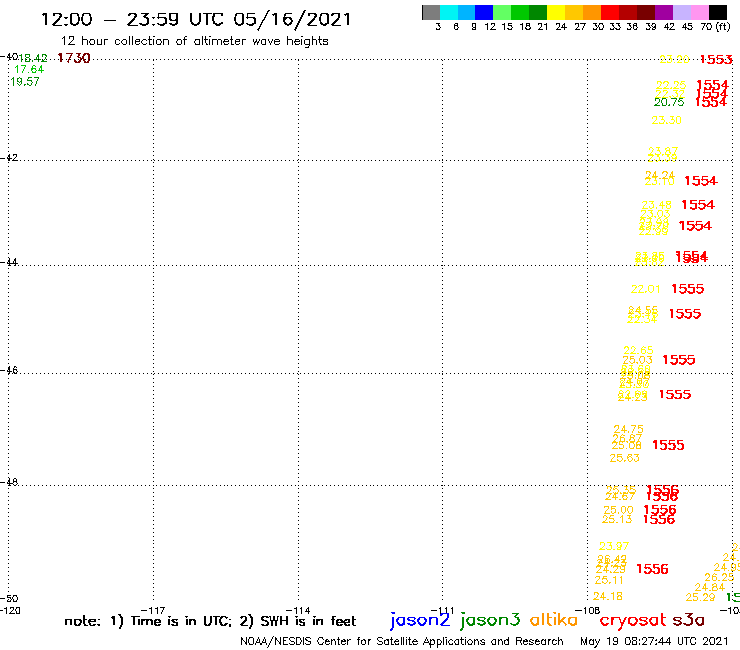The image size is (740, 650).
Task: Click the wave height '24.75'
Action: [x=628, y=429]
